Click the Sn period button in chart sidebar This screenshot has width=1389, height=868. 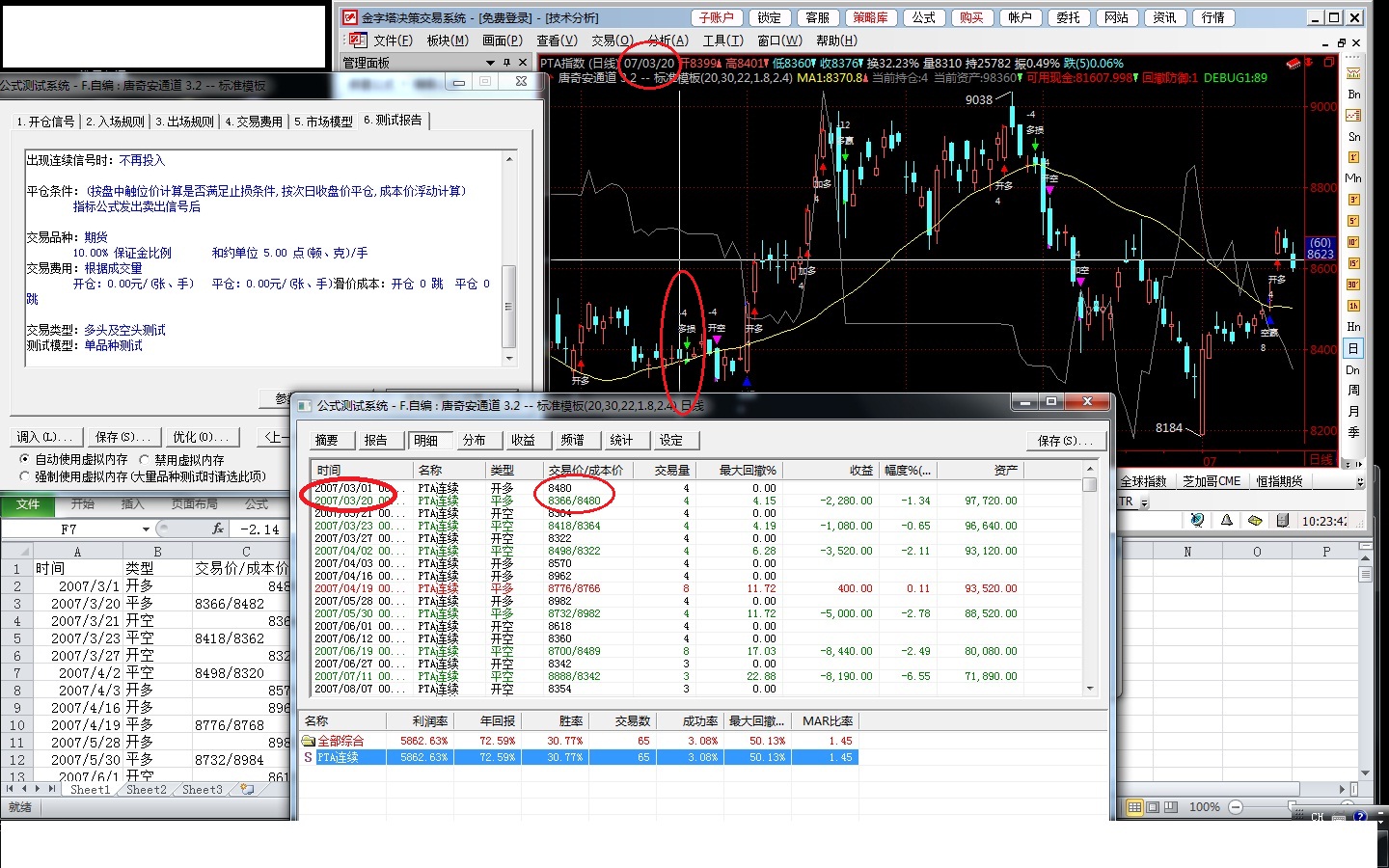(x=1353, y=136)
